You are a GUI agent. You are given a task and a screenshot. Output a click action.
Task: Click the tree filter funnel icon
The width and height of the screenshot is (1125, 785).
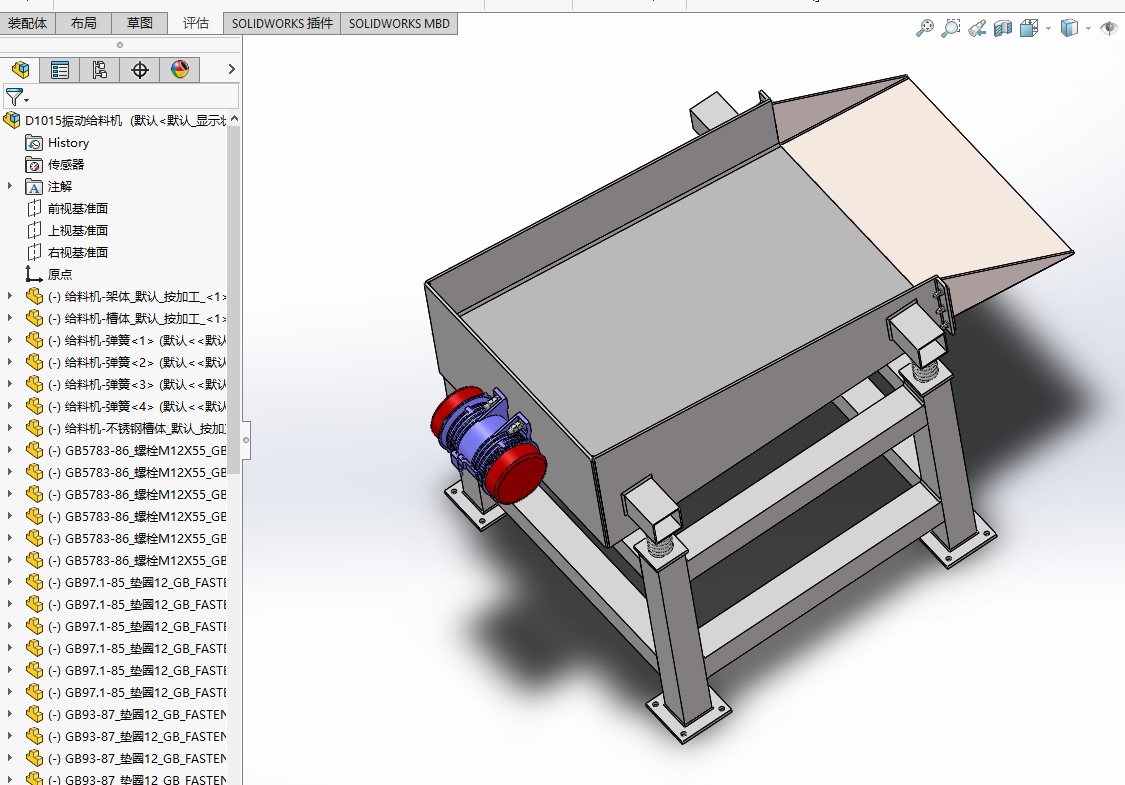14,96
